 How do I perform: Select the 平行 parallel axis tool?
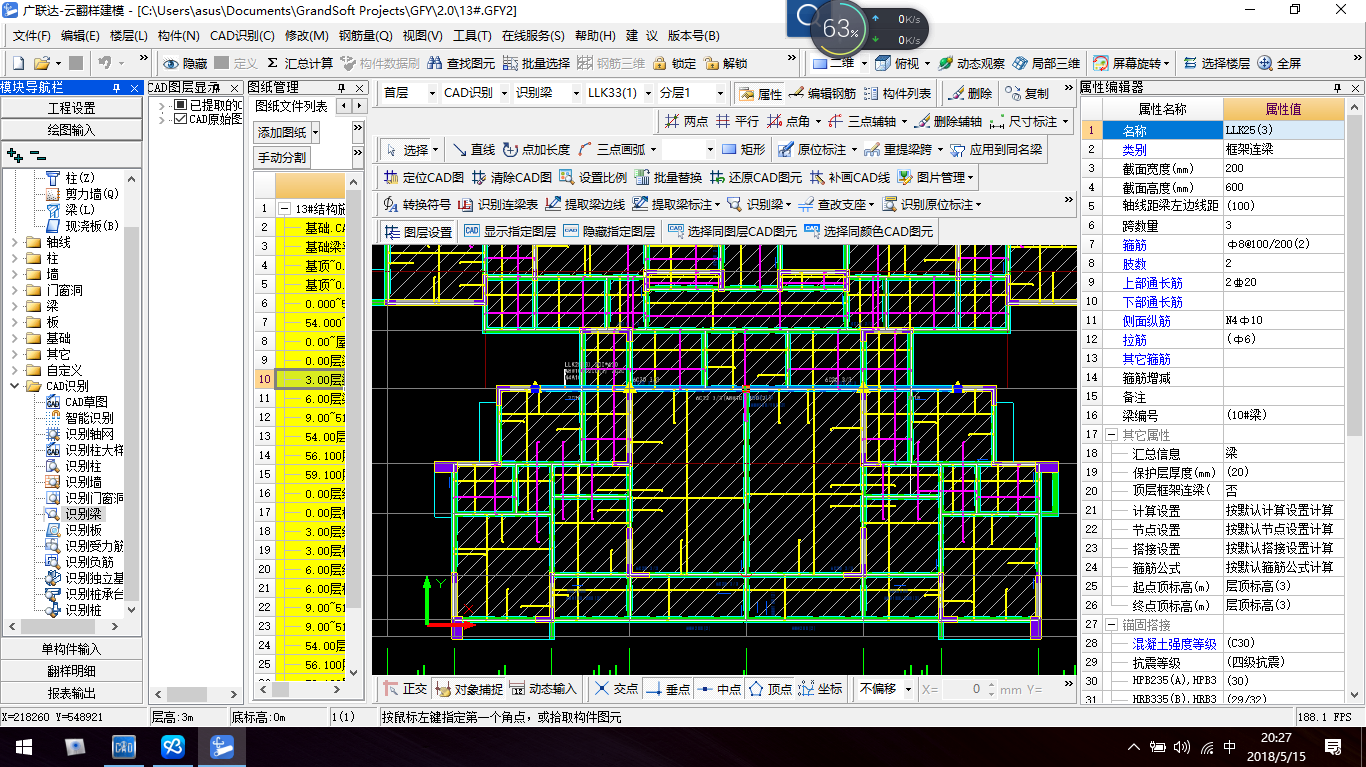coord(738,122)
